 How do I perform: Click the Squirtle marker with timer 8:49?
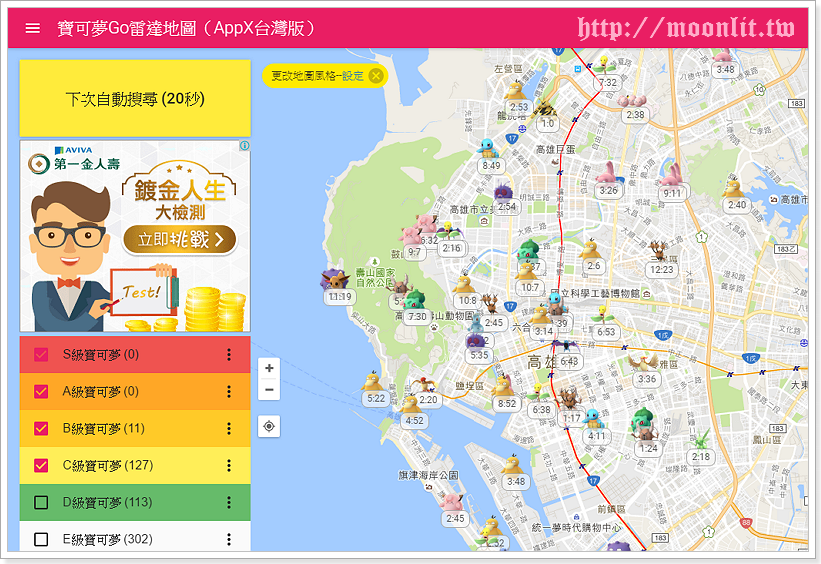(x=489, y=150)
